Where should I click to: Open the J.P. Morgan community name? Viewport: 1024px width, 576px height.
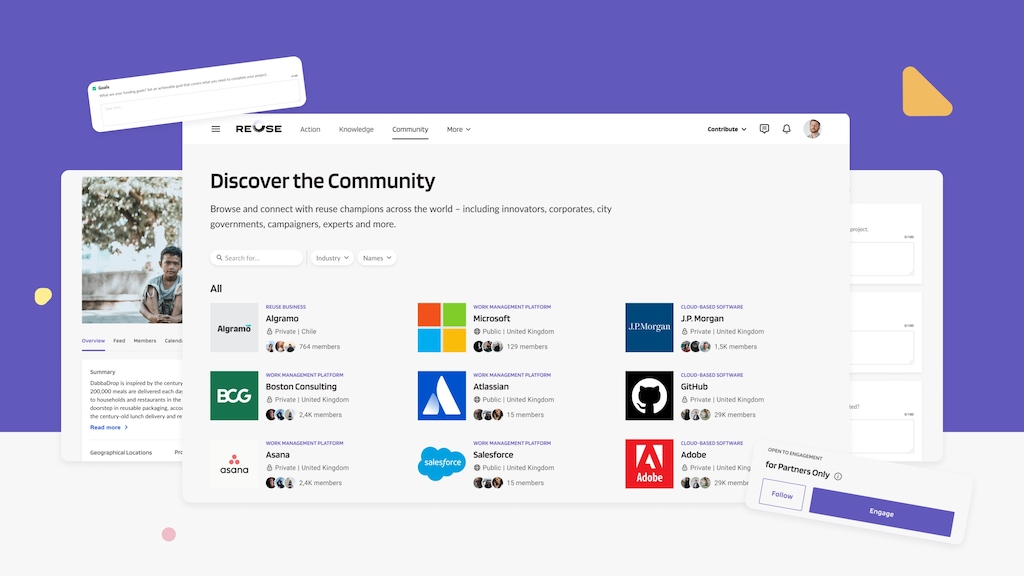[x=702, y=319]
